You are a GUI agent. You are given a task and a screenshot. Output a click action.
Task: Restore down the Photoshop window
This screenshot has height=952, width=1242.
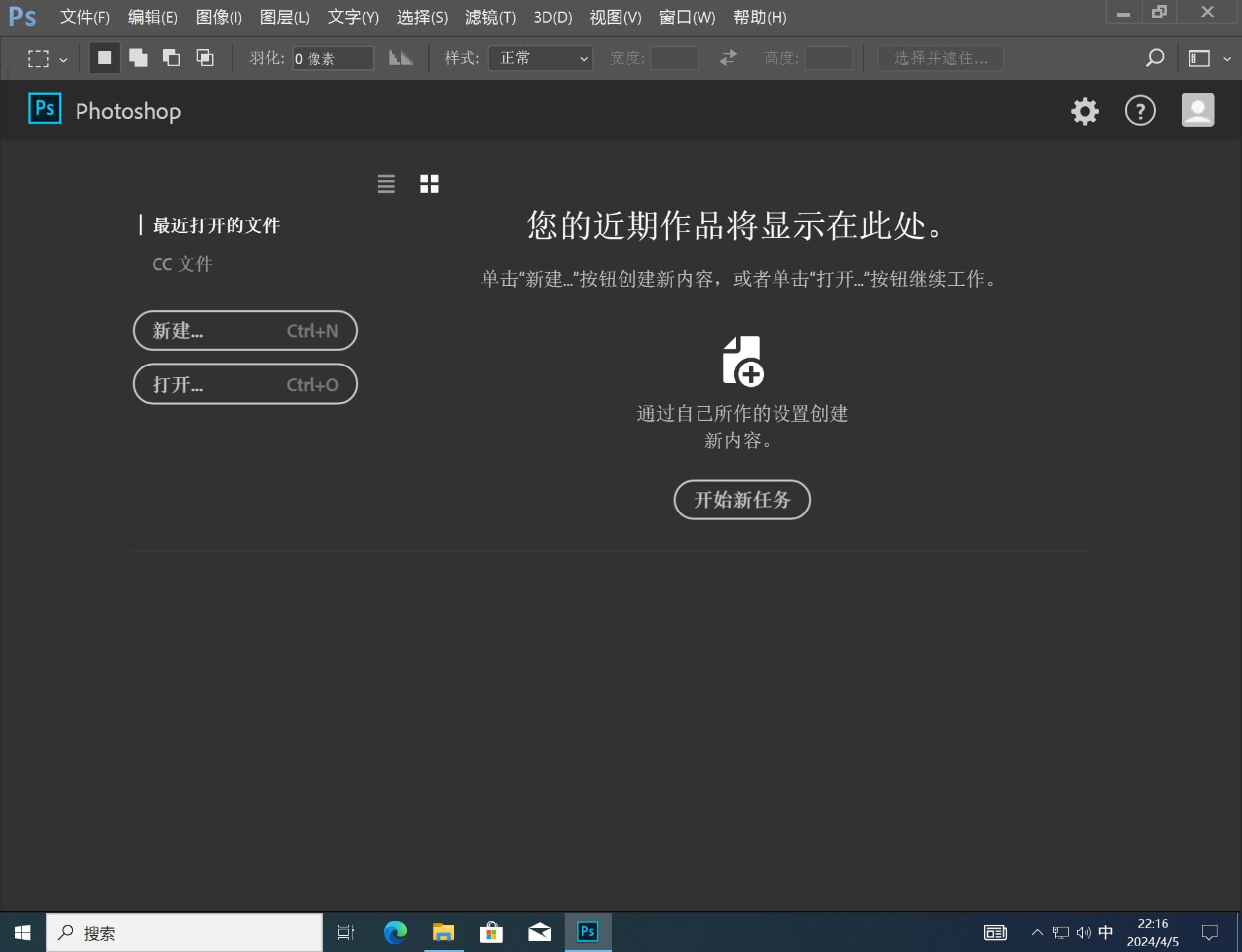(x=1159, y=12)
